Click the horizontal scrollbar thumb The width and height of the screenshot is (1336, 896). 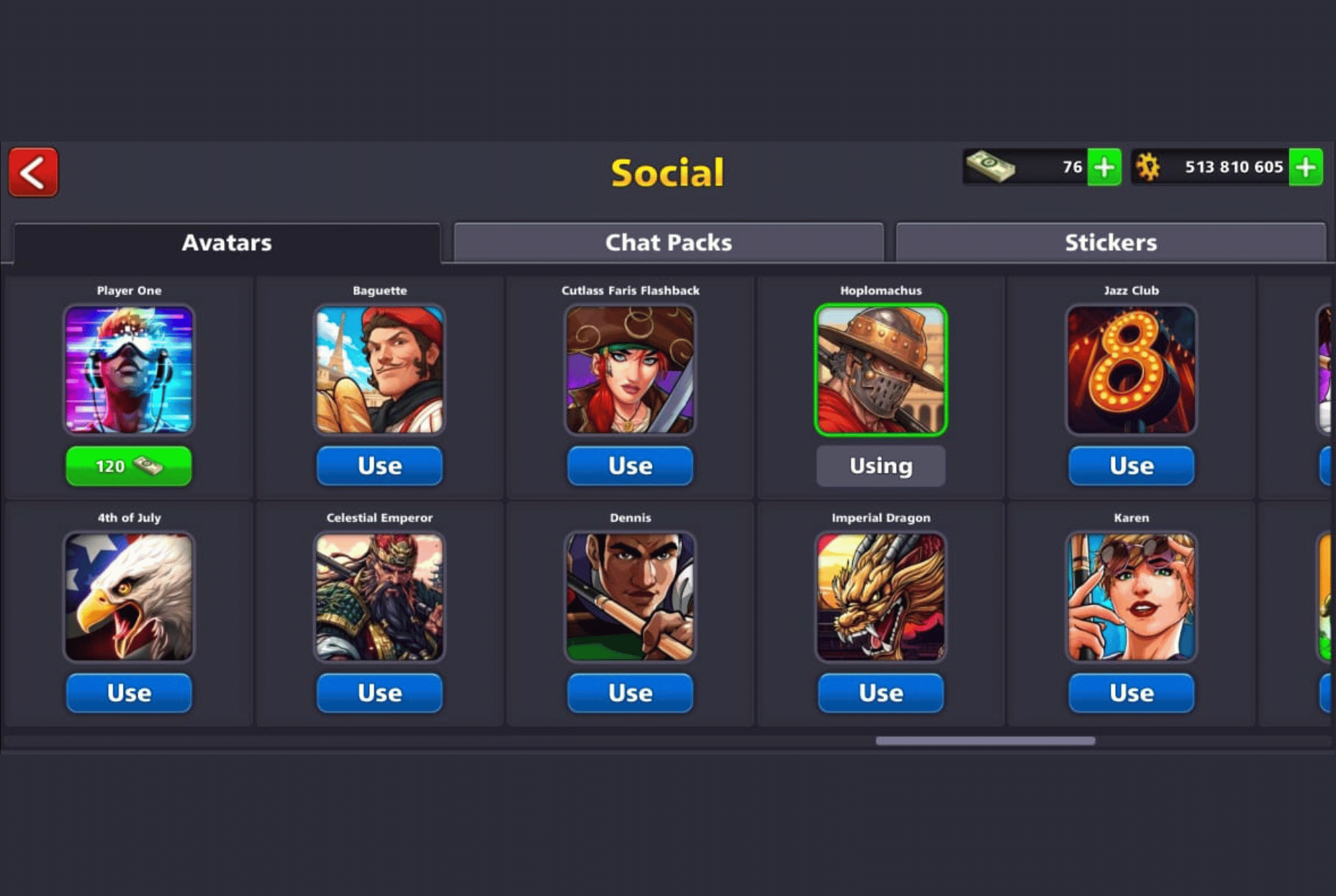click(x=985, y=741)
